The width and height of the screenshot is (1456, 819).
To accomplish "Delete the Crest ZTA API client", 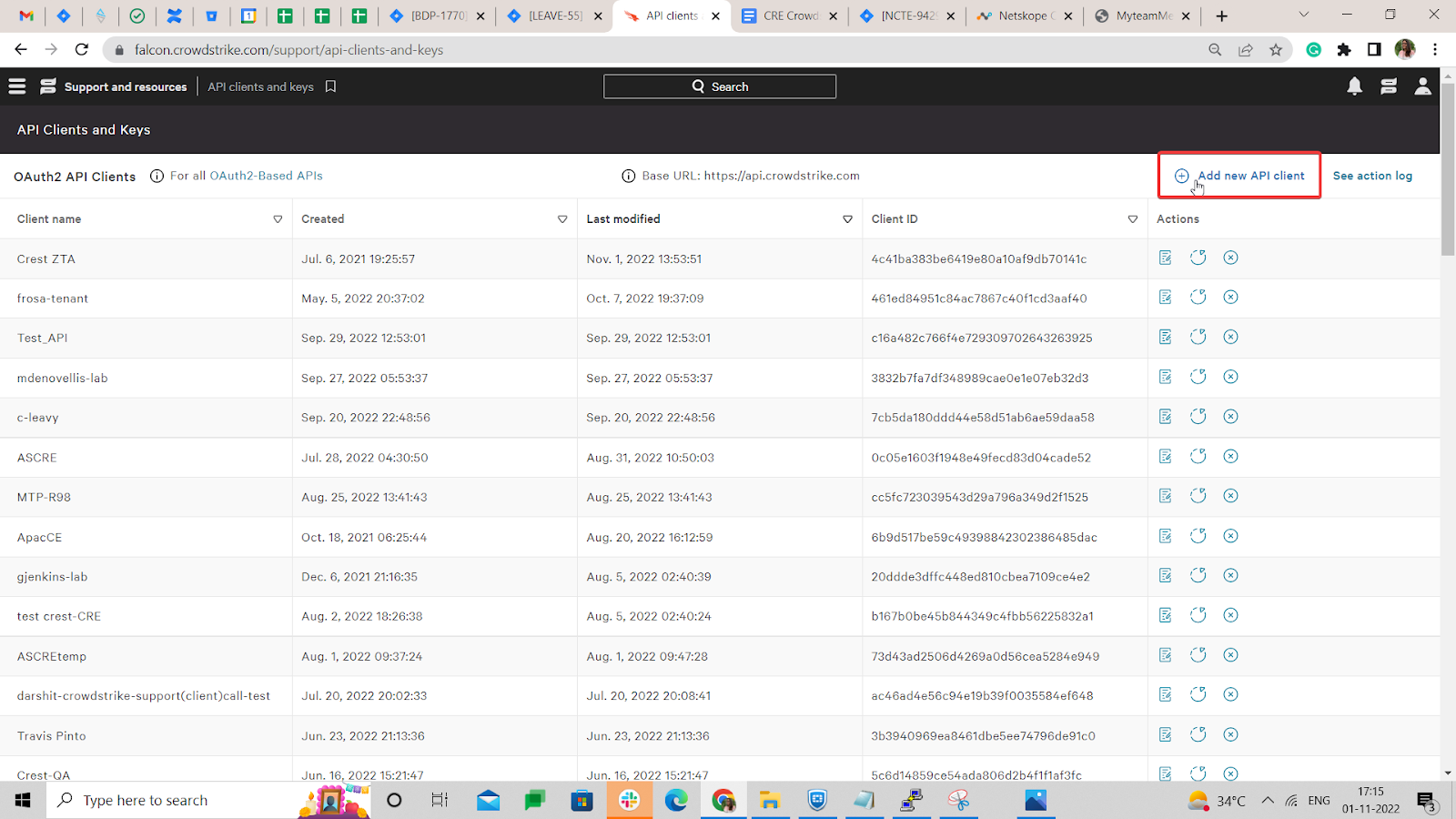I will pyautogui.click(x=1231, y=258).
